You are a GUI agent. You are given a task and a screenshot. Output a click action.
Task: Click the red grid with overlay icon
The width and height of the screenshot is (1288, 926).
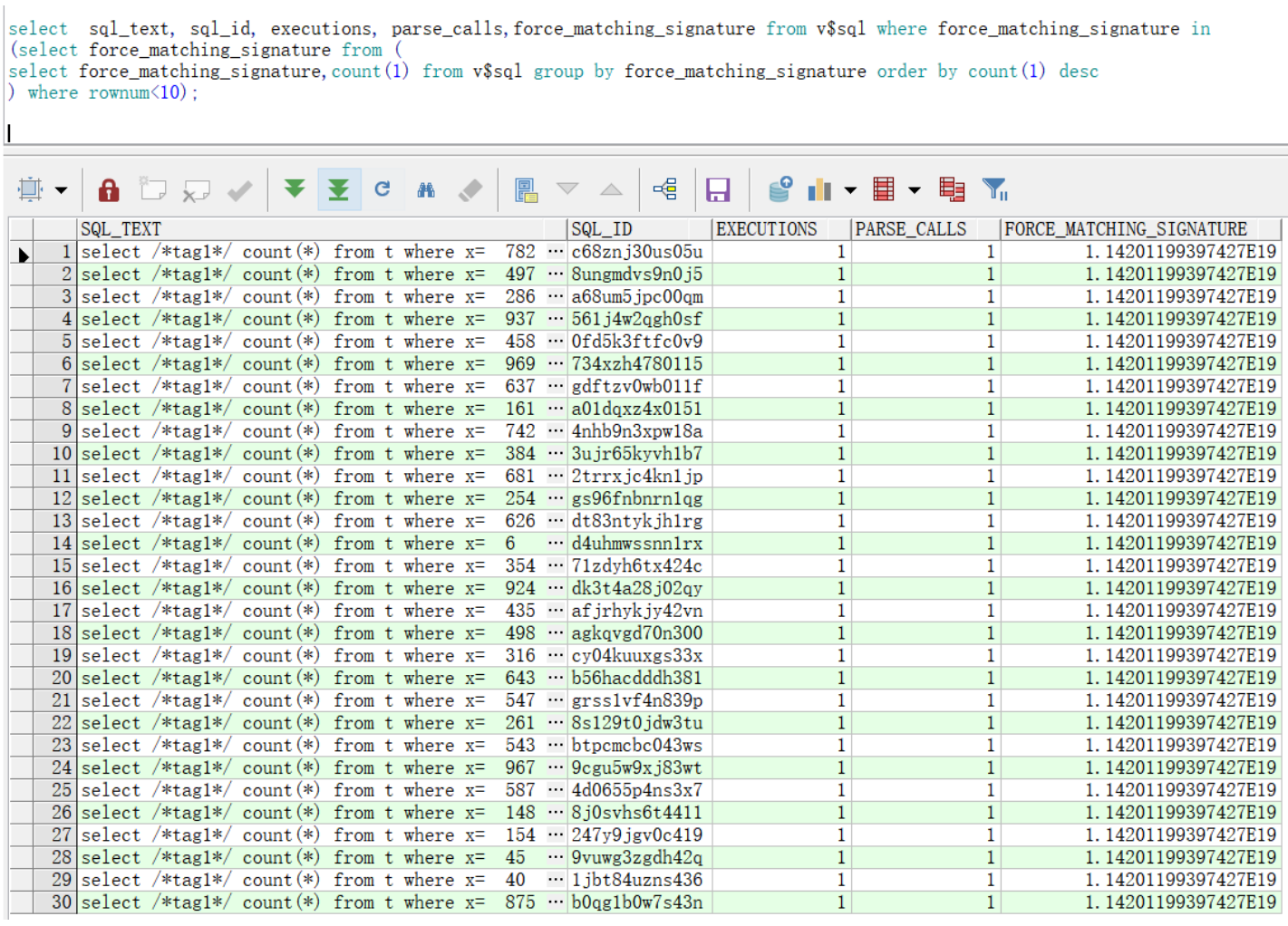coord(952,188)
